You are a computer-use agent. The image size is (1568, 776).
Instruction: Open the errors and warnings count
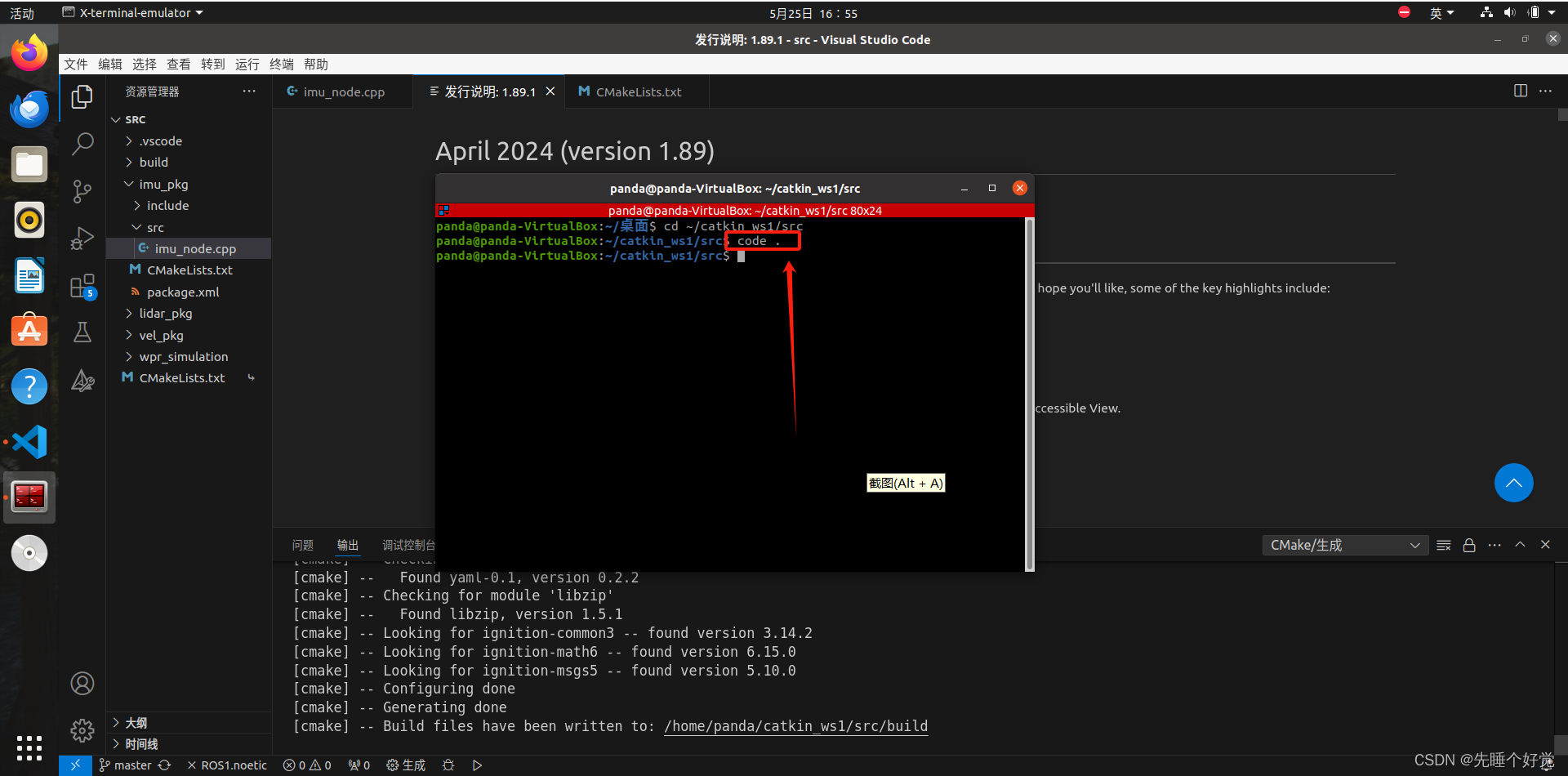coord(307,765)
